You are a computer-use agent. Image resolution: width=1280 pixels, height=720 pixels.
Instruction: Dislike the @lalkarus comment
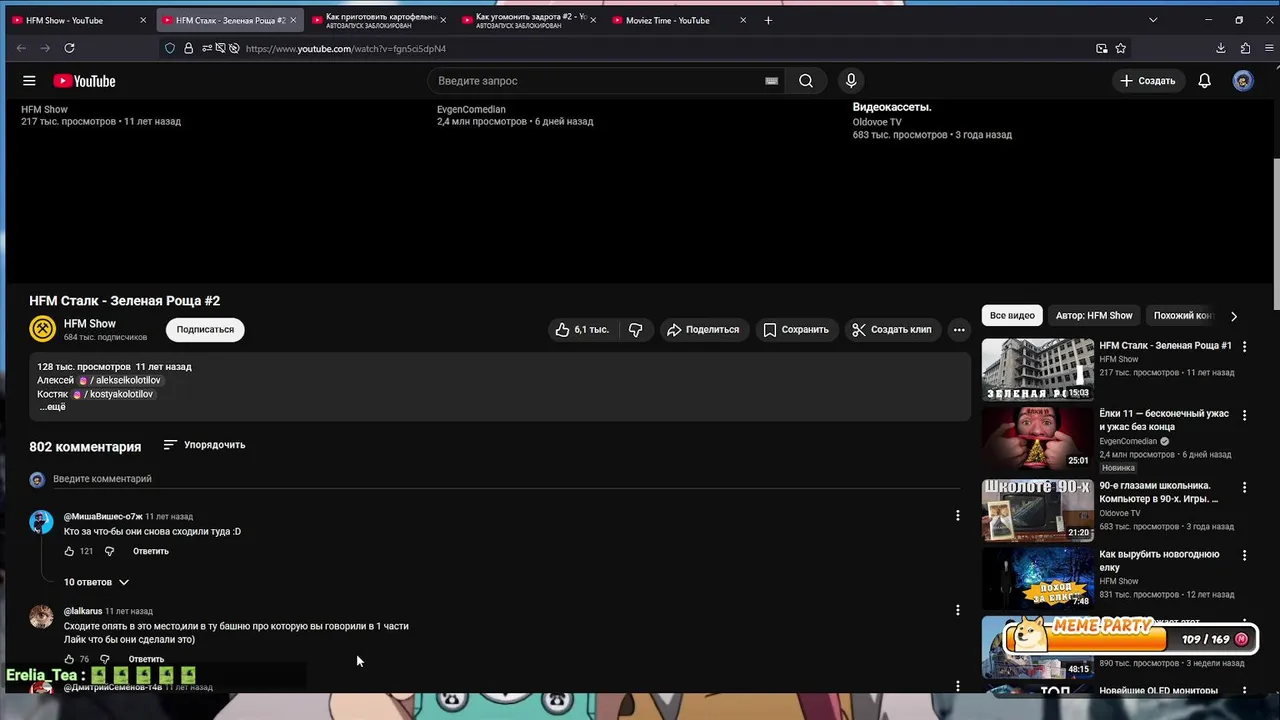(x=104, y=659)
